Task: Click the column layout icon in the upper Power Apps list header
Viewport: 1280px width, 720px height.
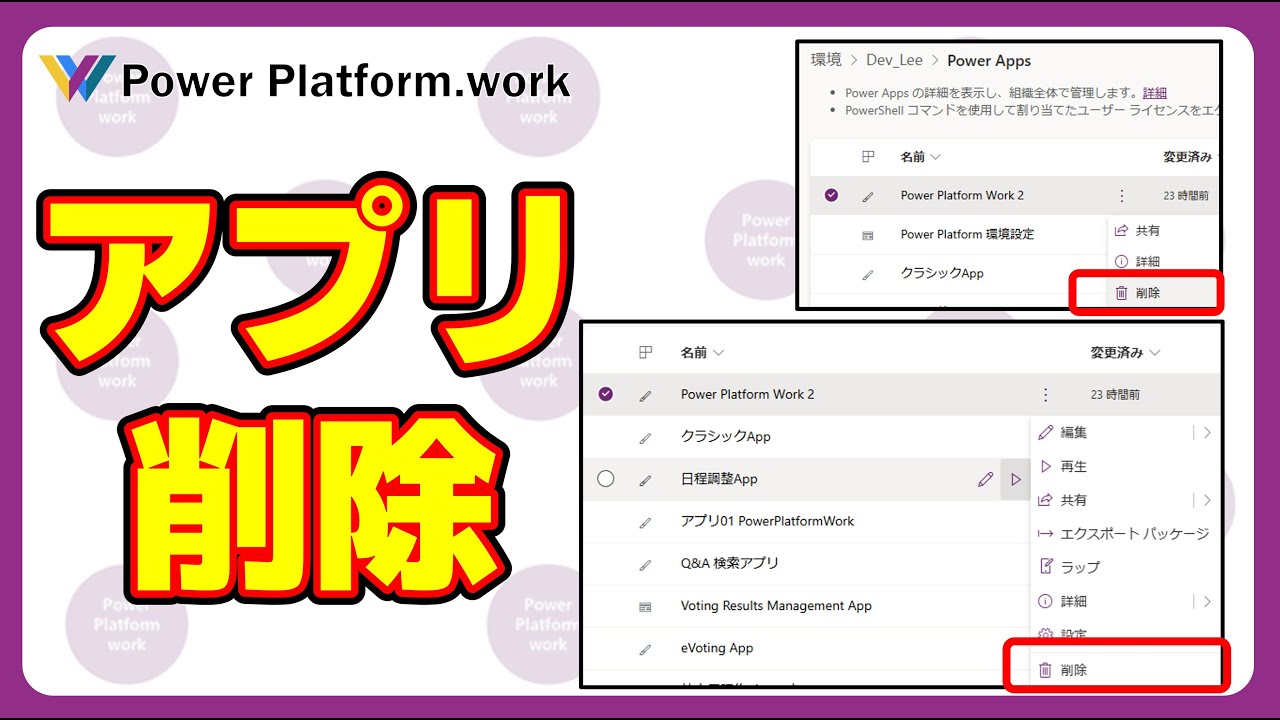Action: point(868,157)
